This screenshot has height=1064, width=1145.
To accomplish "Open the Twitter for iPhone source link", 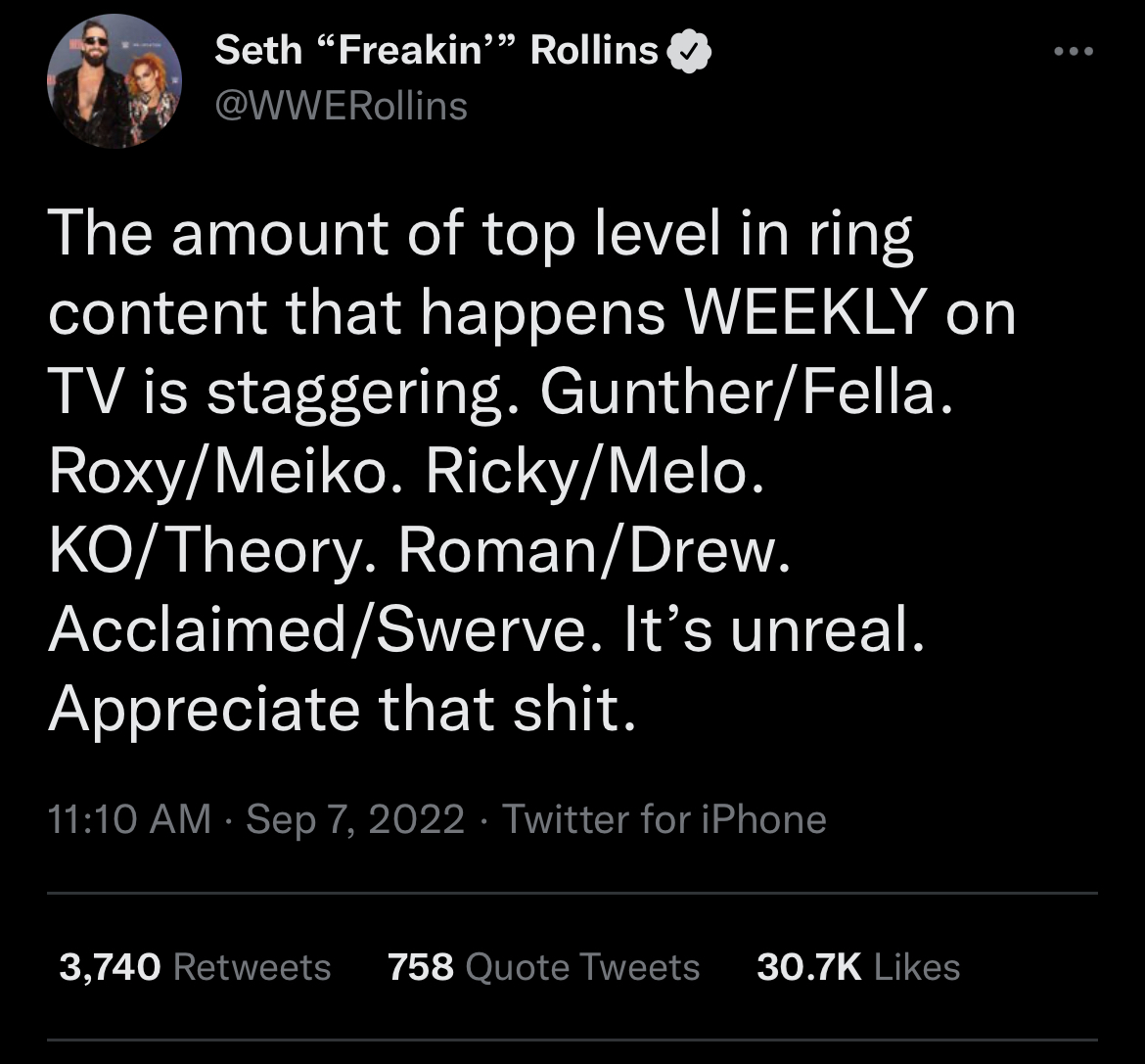I will tap(664, 818).
